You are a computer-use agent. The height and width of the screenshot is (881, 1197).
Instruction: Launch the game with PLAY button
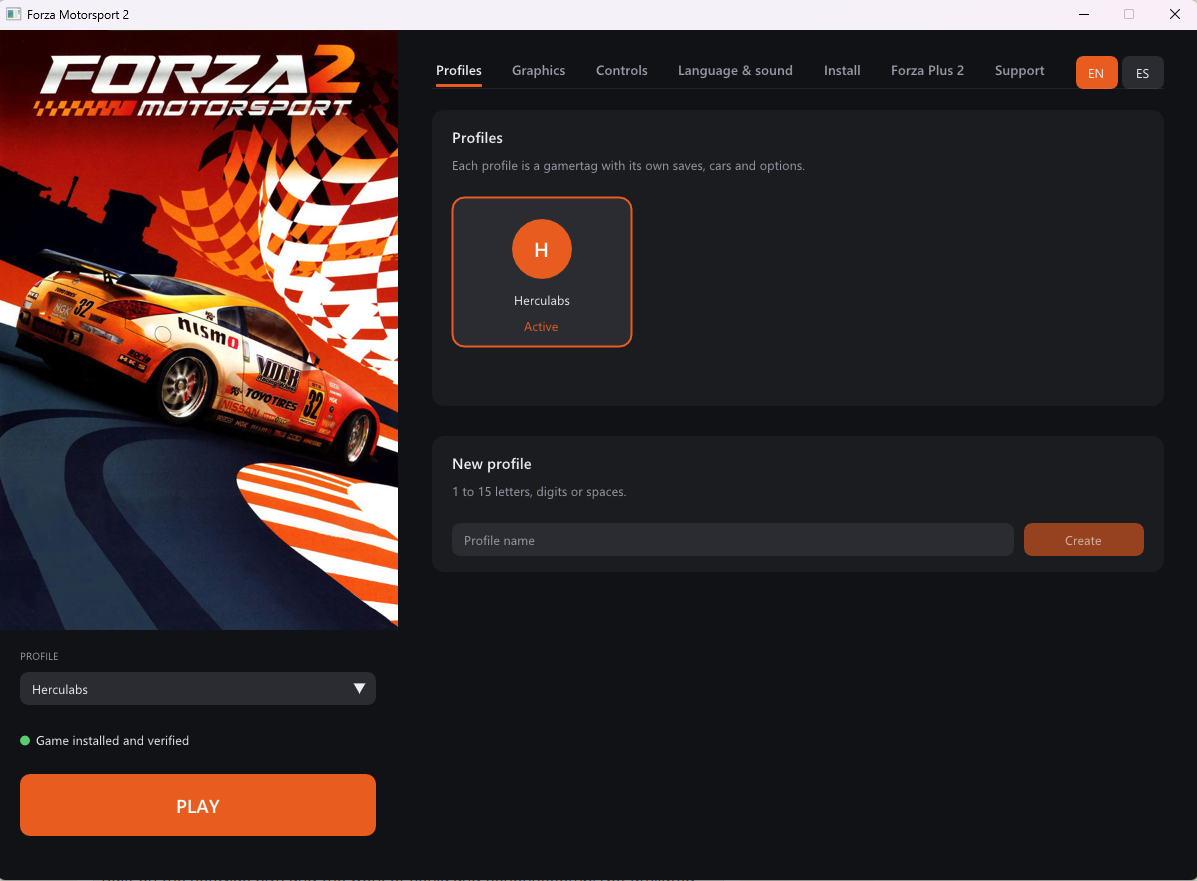198,805
